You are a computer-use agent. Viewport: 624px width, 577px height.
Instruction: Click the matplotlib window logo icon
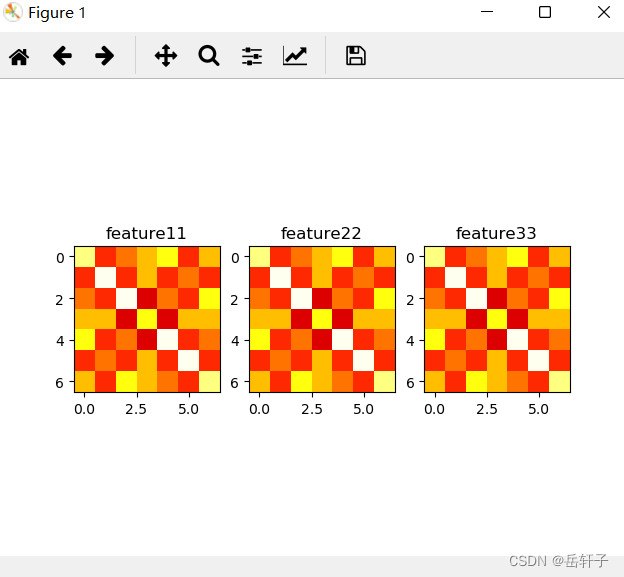click(12, 12)
